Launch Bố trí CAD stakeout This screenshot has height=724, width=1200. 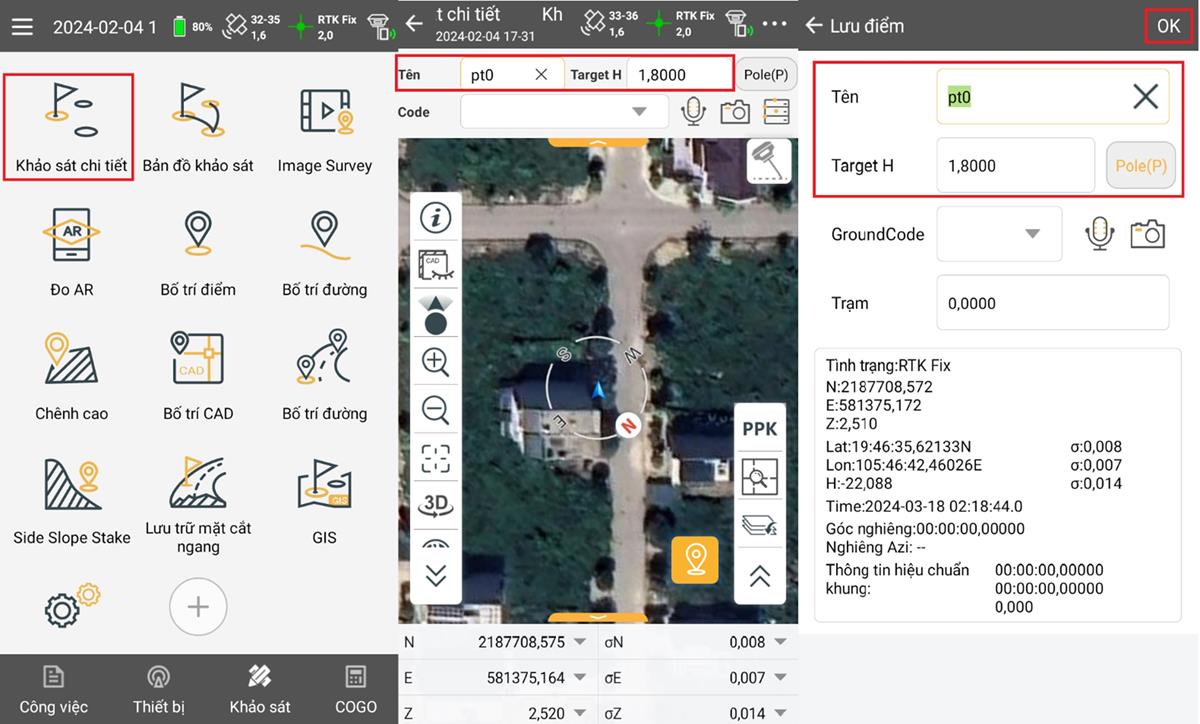pyautogui.click(x=198, y=375)
